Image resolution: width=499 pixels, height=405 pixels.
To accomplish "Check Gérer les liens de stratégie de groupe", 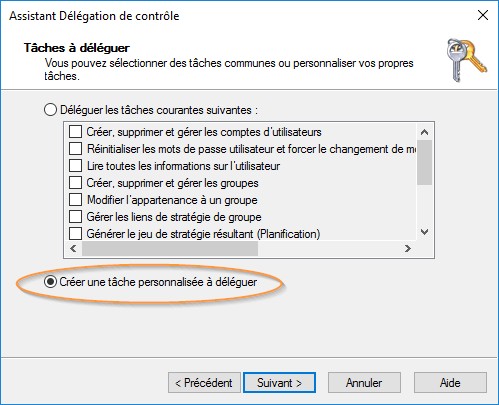I will [75, 217].
